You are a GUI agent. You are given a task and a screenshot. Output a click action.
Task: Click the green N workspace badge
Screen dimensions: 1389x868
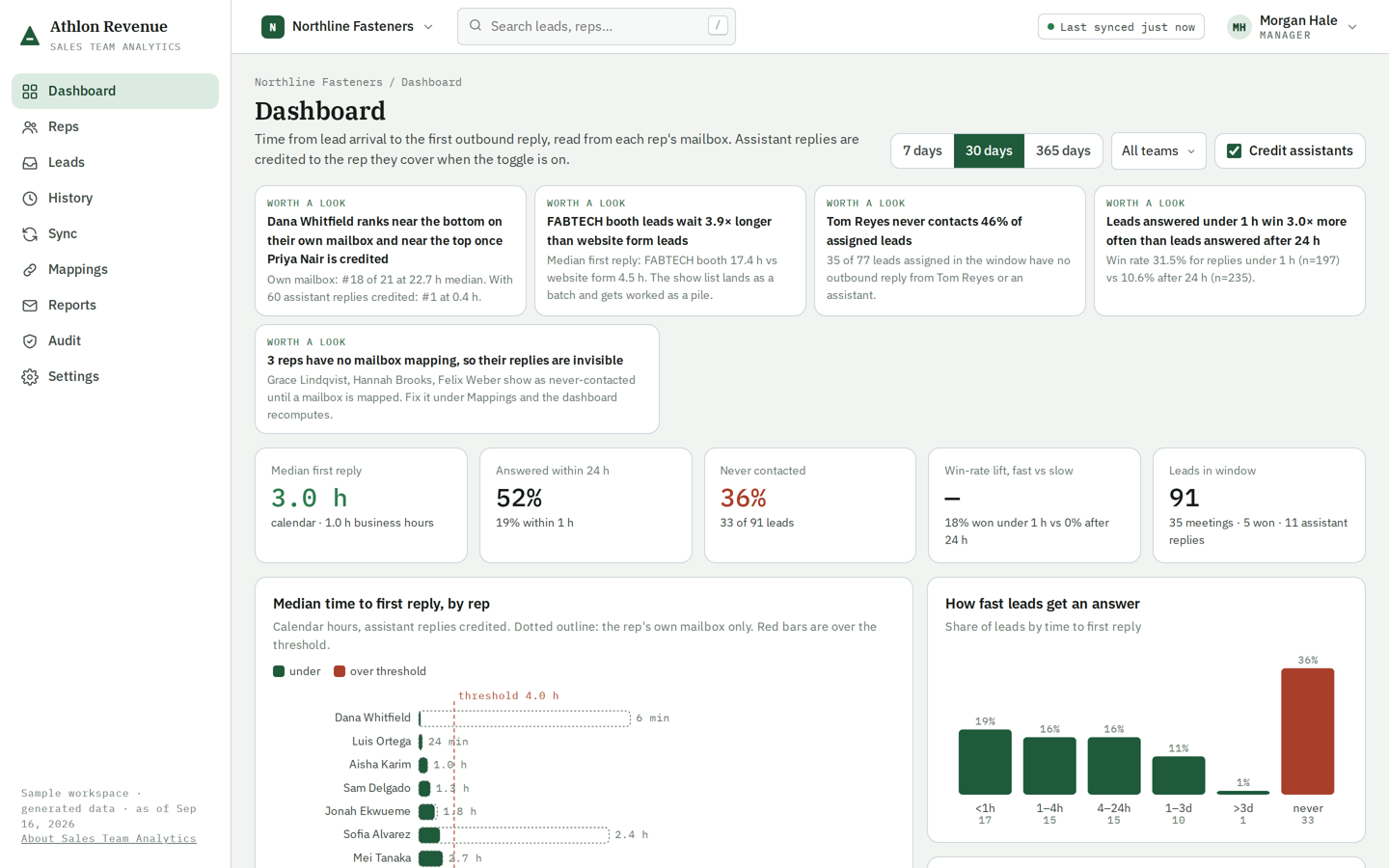click(x=273, y=27)
